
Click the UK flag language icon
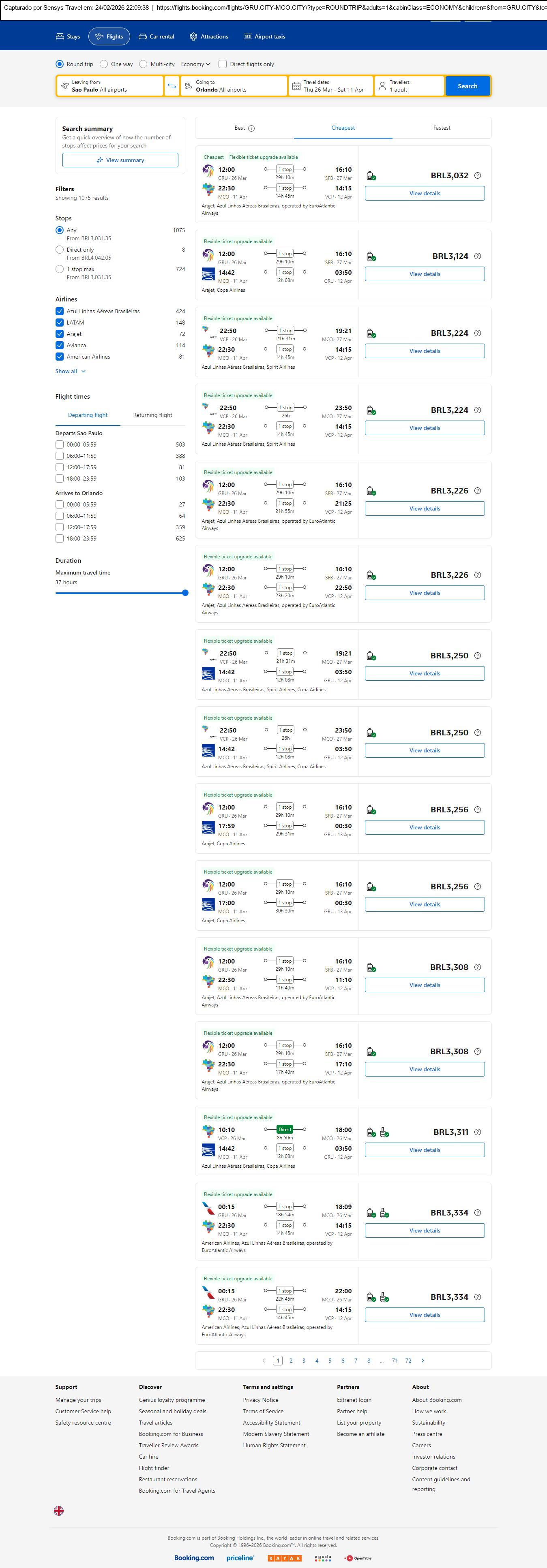pos(59,1511)
